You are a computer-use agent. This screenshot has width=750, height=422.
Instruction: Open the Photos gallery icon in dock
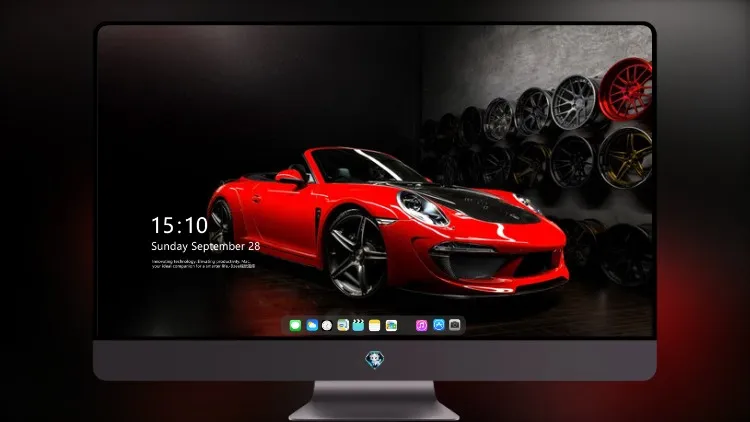pos(391,325)
